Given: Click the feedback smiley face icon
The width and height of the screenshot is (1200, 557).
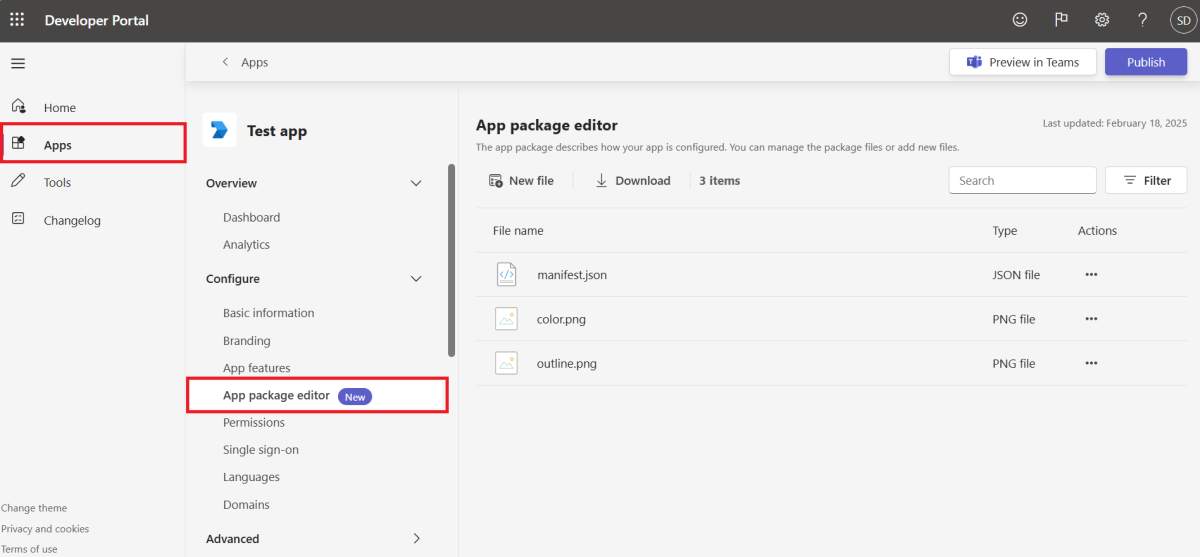Looking at the screenshot, I should 1020,20.
